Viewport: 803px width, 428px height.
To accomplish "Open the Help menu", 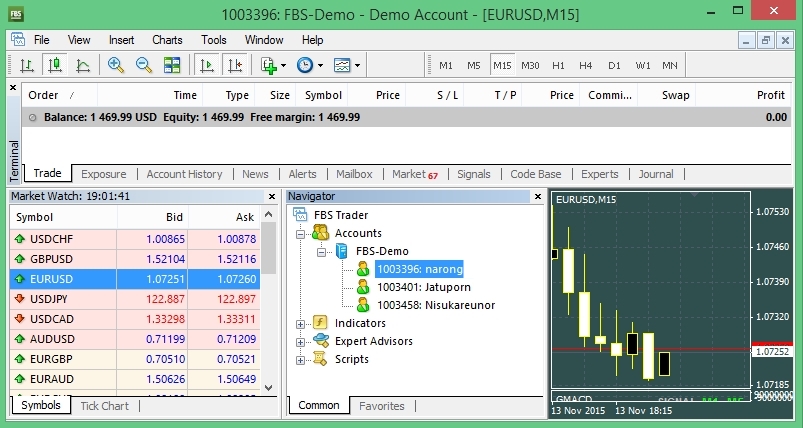I will point(312,40).
